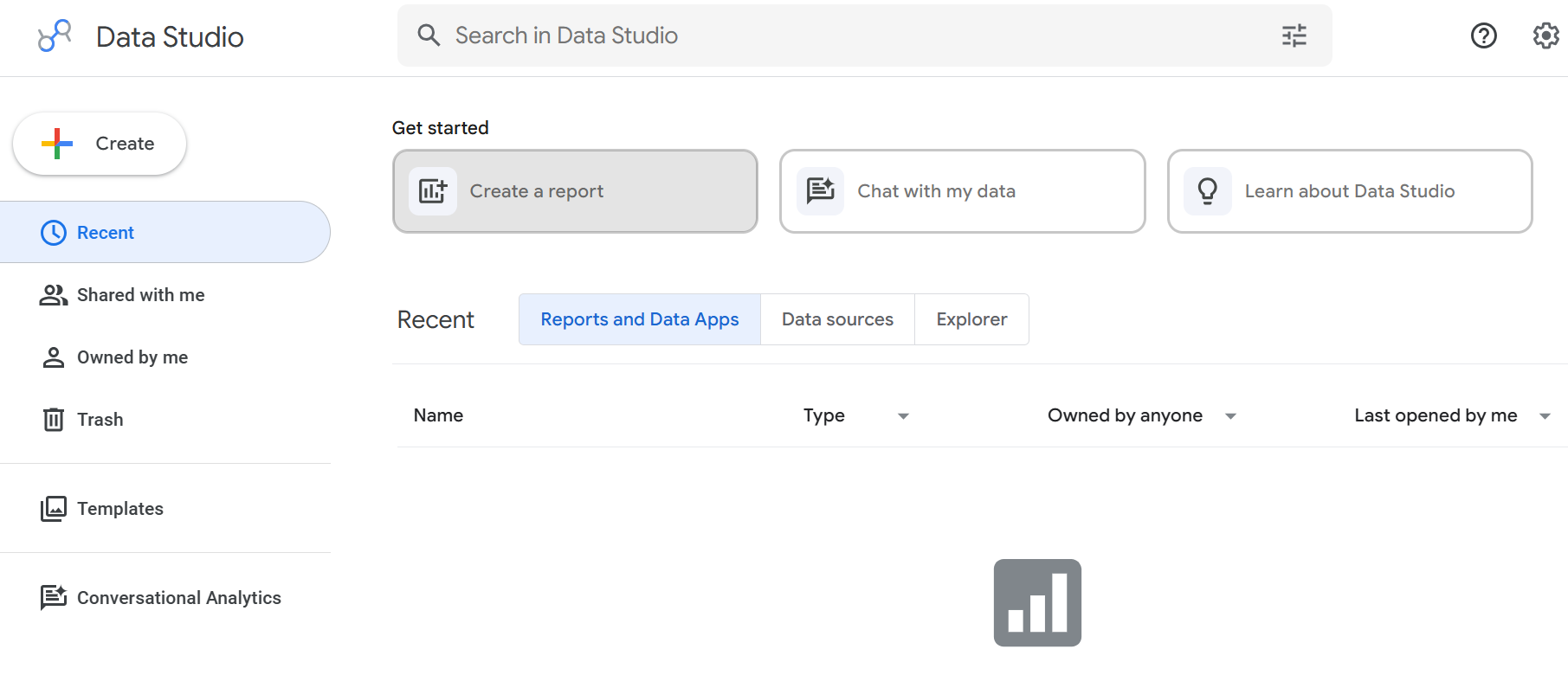Open the help question mark icon

1483,35
